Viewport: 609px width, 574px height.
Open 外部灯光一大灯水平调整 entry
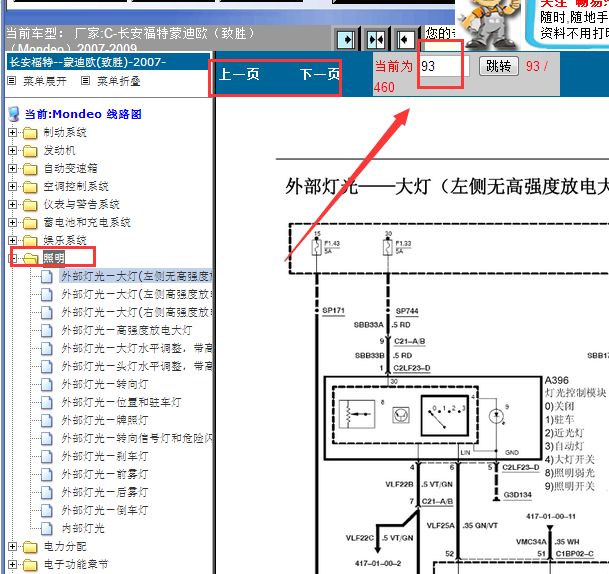136,348
